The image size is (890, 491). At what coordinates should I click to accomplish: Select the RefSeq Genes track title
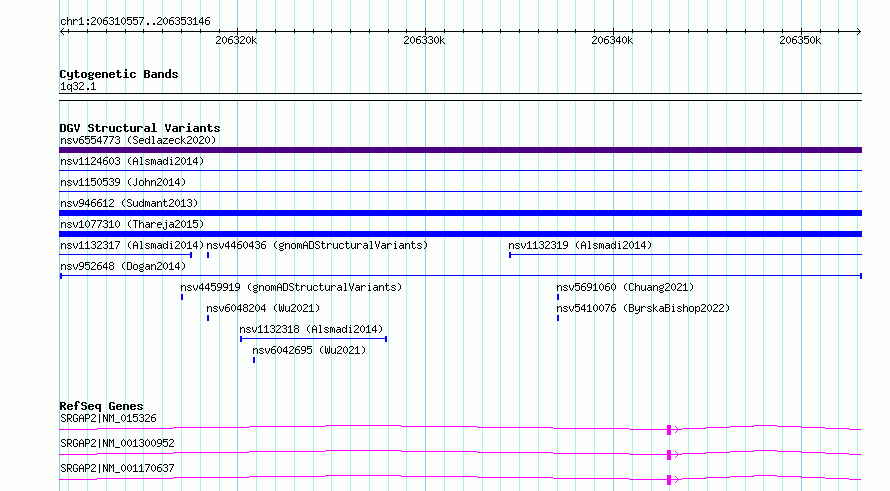click(x=101, y=406)
